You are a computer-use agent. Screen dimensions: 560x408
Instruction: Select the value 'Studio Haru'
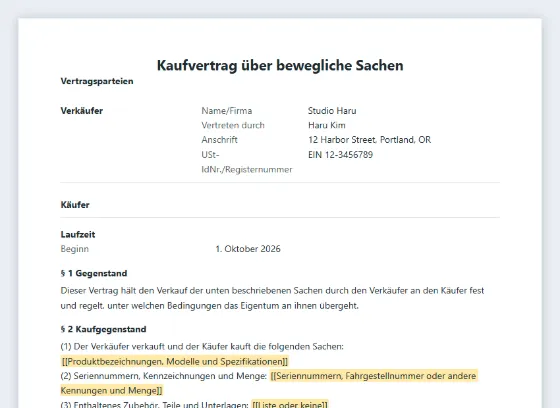[x=332, y=111]
